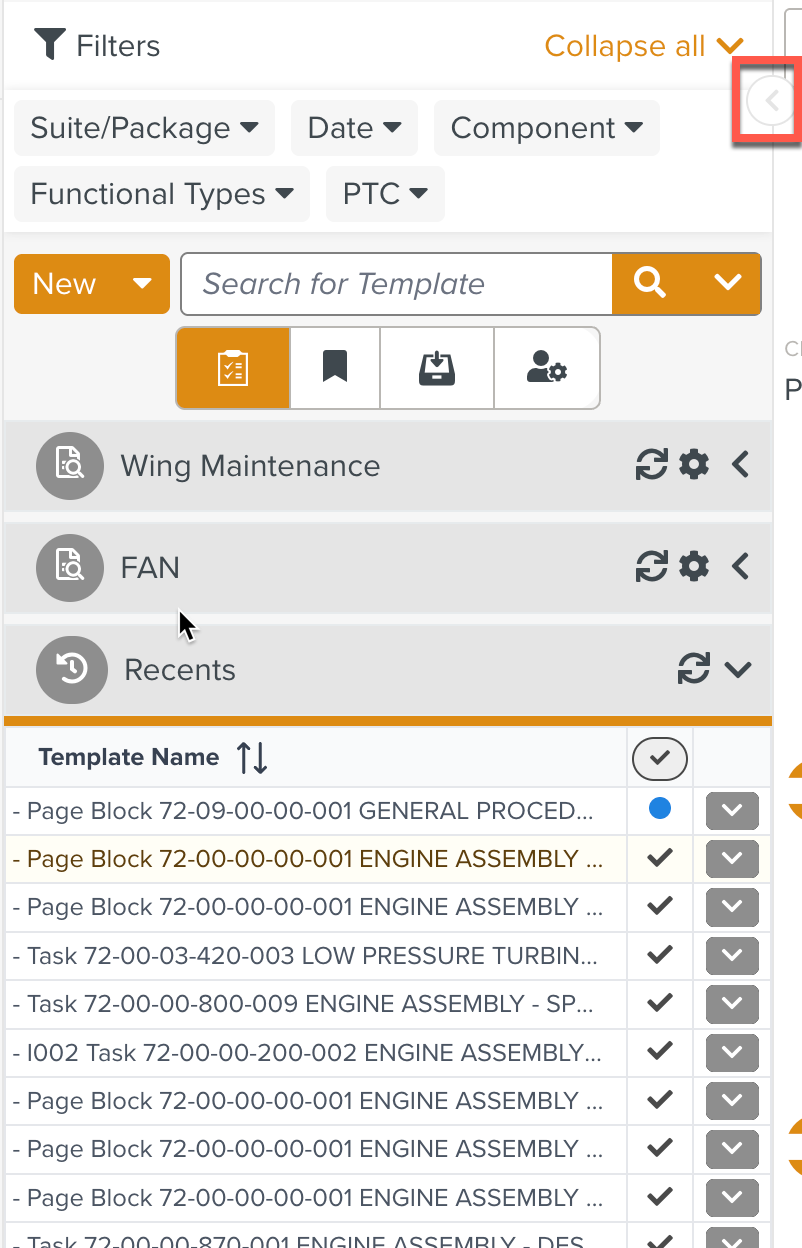Open the Date filter menu
This screenshot has height=1248, width=802.
354,128
